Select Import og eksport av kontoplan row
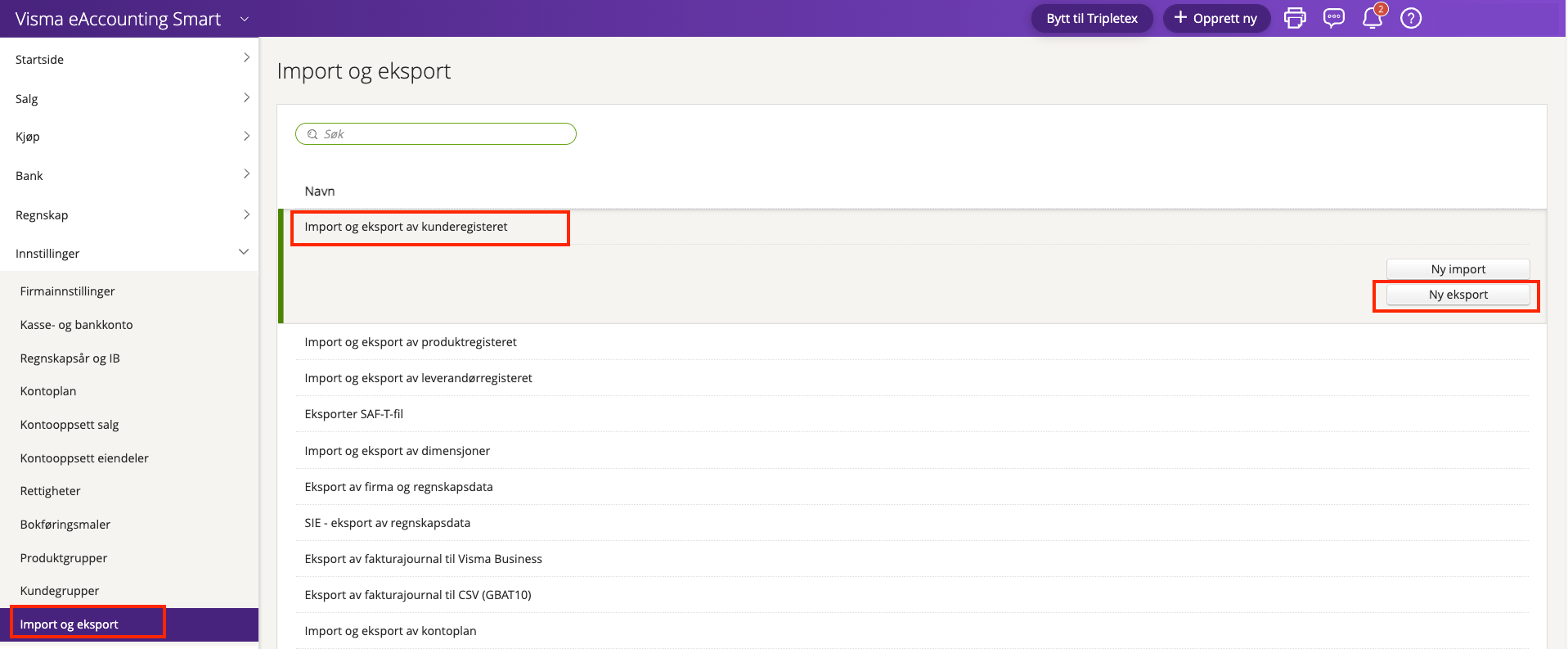 pyautogui.click(x=912, y=631)
